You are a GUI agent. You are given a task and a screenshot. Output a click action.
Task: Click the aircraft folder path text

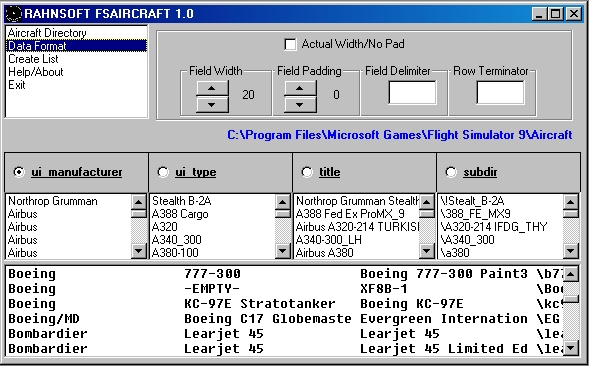(x=400, y=135)
